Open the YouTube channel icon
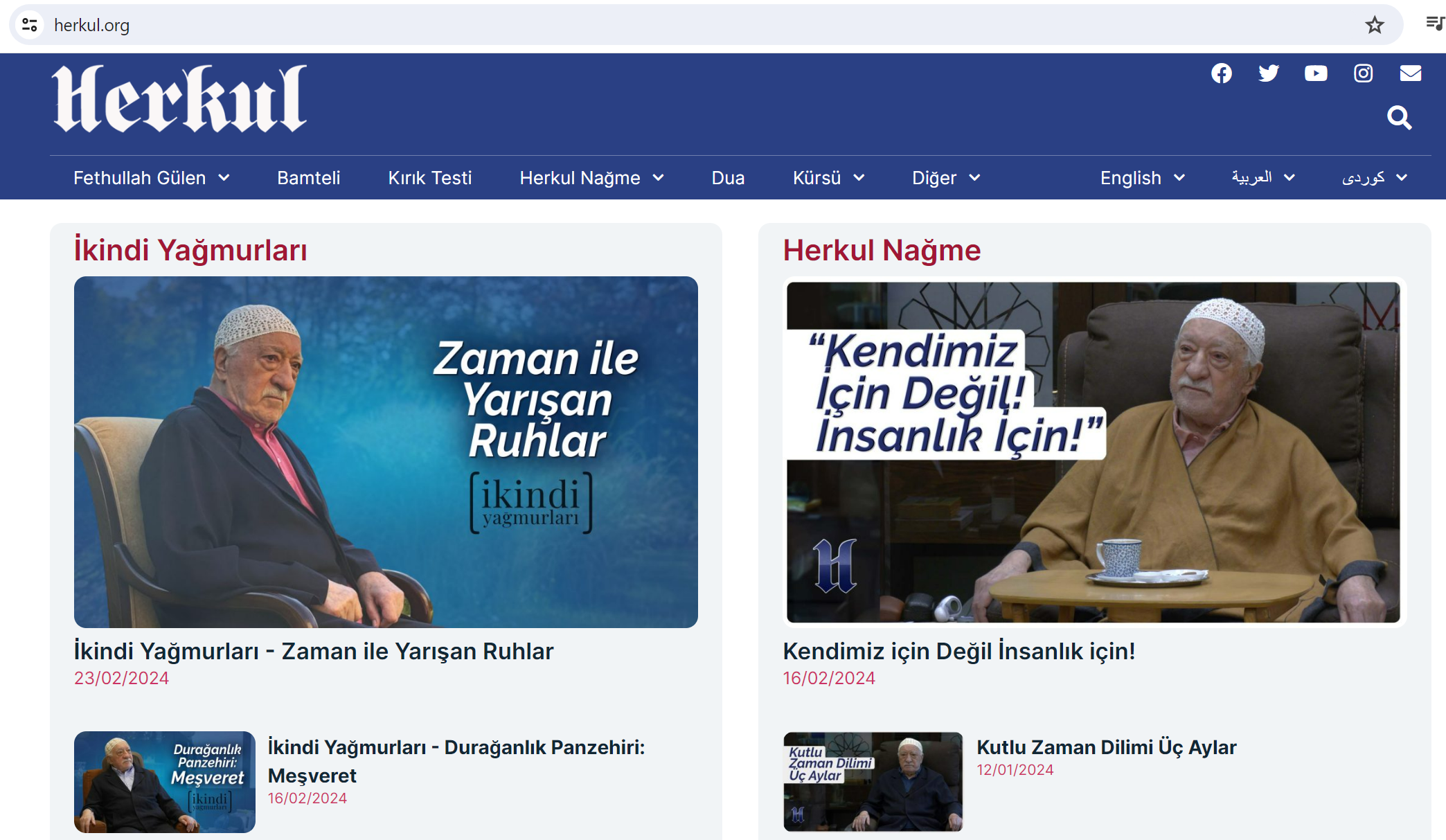Image resolution: width=1446 pixels, height=840 pixels. pos(1316,73)
